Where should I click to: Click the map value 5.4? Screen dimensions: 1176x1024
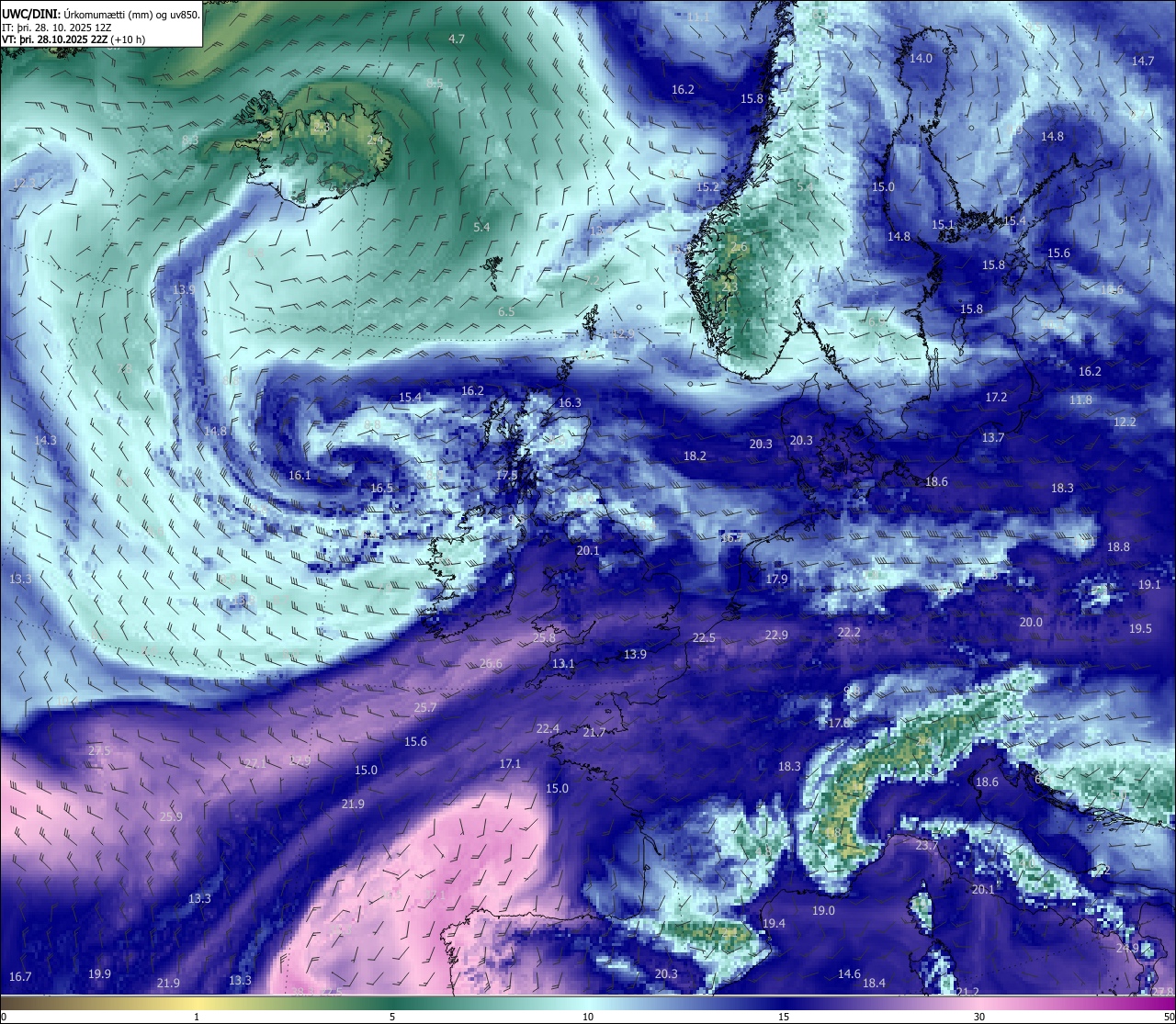pos(481,227)
